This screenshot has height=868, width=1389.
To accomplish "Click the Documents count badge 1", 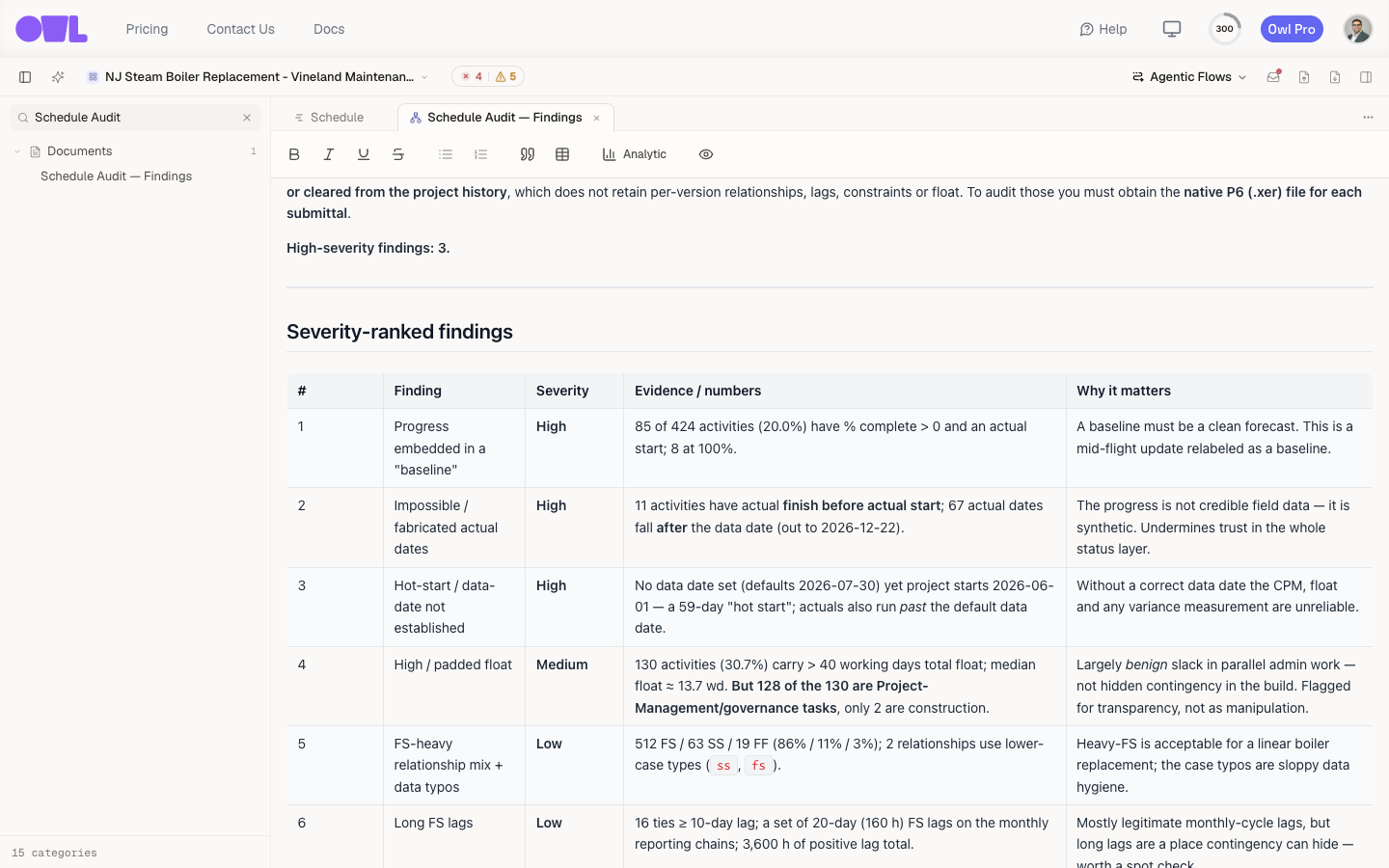I will pos(254,151).
